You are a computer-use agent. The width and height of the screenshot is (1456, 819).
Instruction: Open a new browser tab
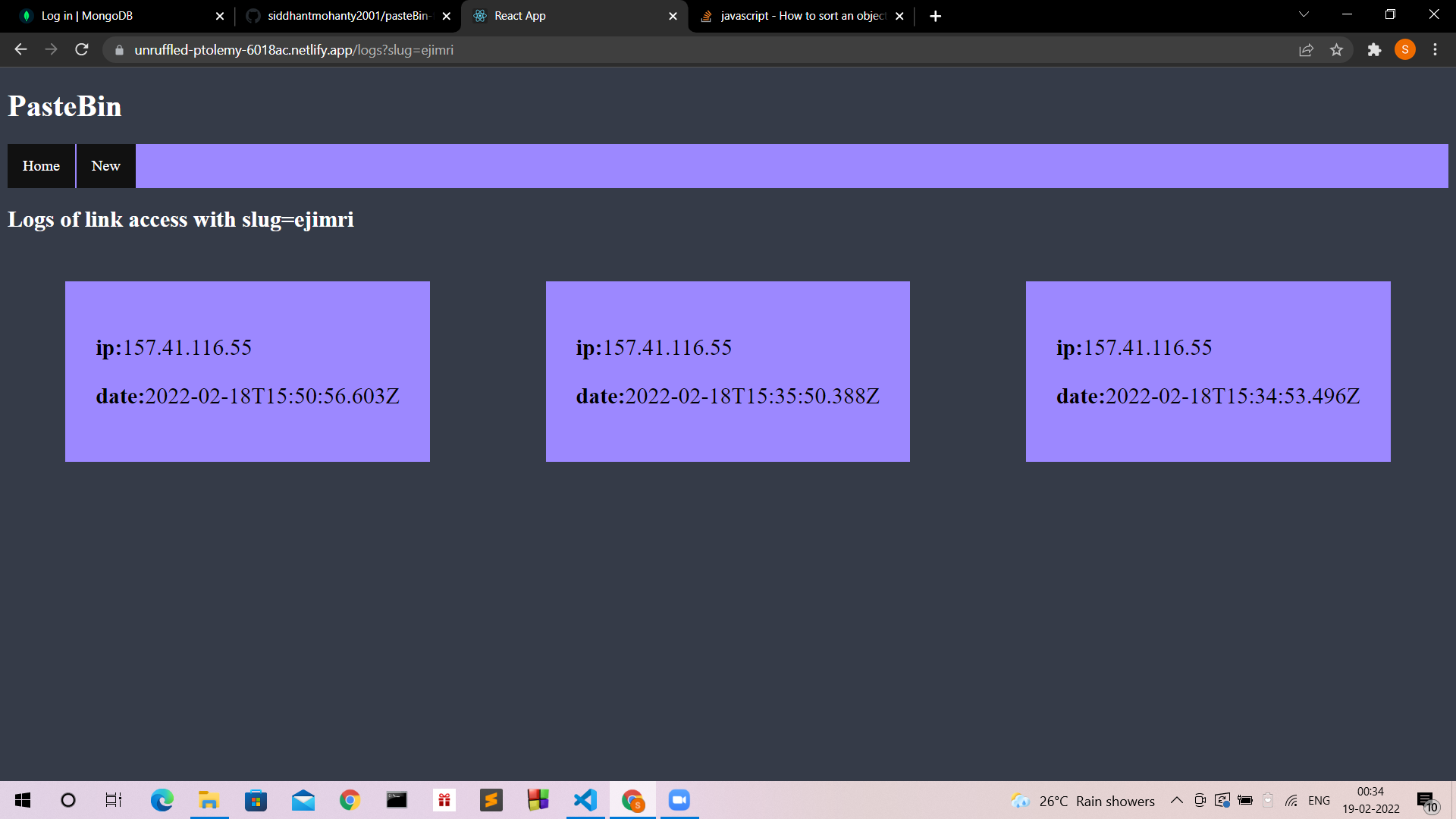point(935,15)
